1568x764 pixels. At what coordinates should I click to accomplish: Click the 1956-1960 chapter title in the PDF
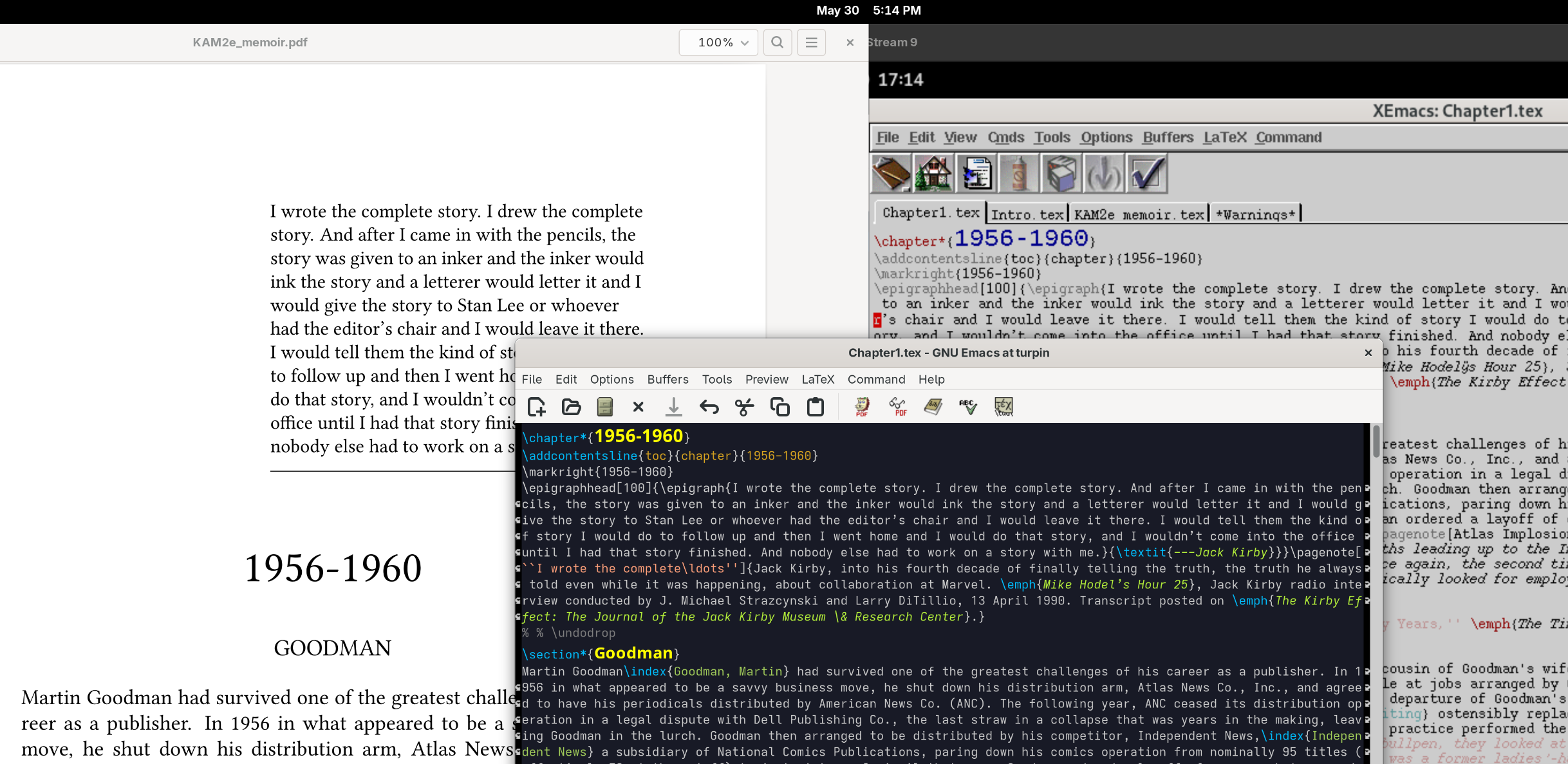tap(333, 568)
